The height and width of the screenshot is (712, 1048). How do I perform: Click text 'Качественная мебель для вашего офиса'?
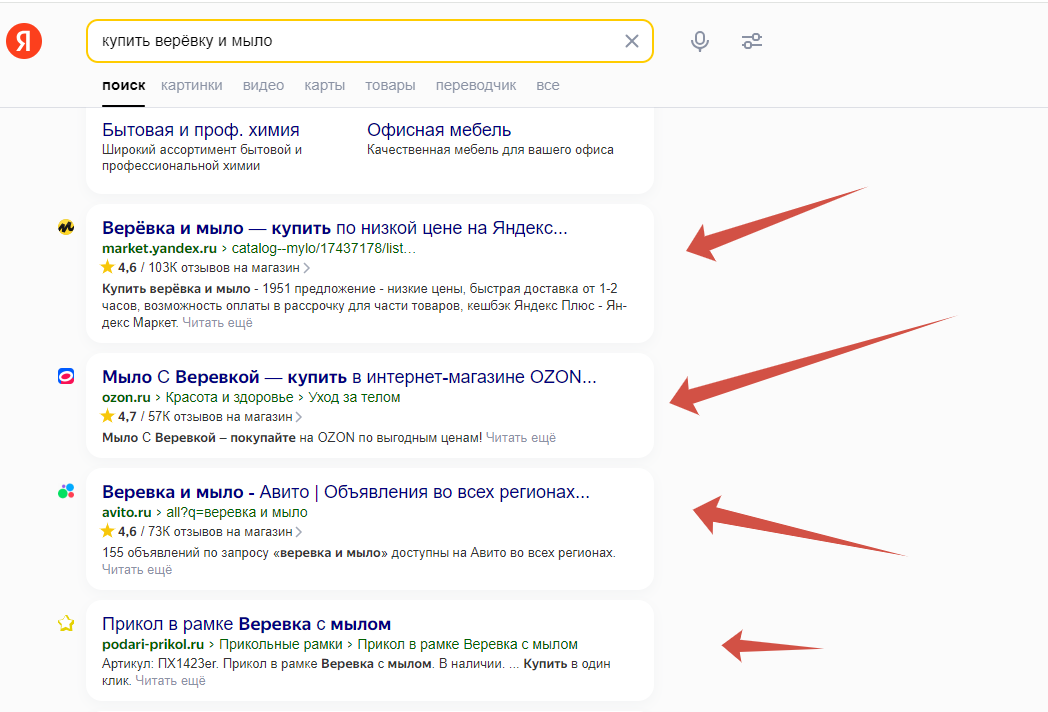pos(490,150)
